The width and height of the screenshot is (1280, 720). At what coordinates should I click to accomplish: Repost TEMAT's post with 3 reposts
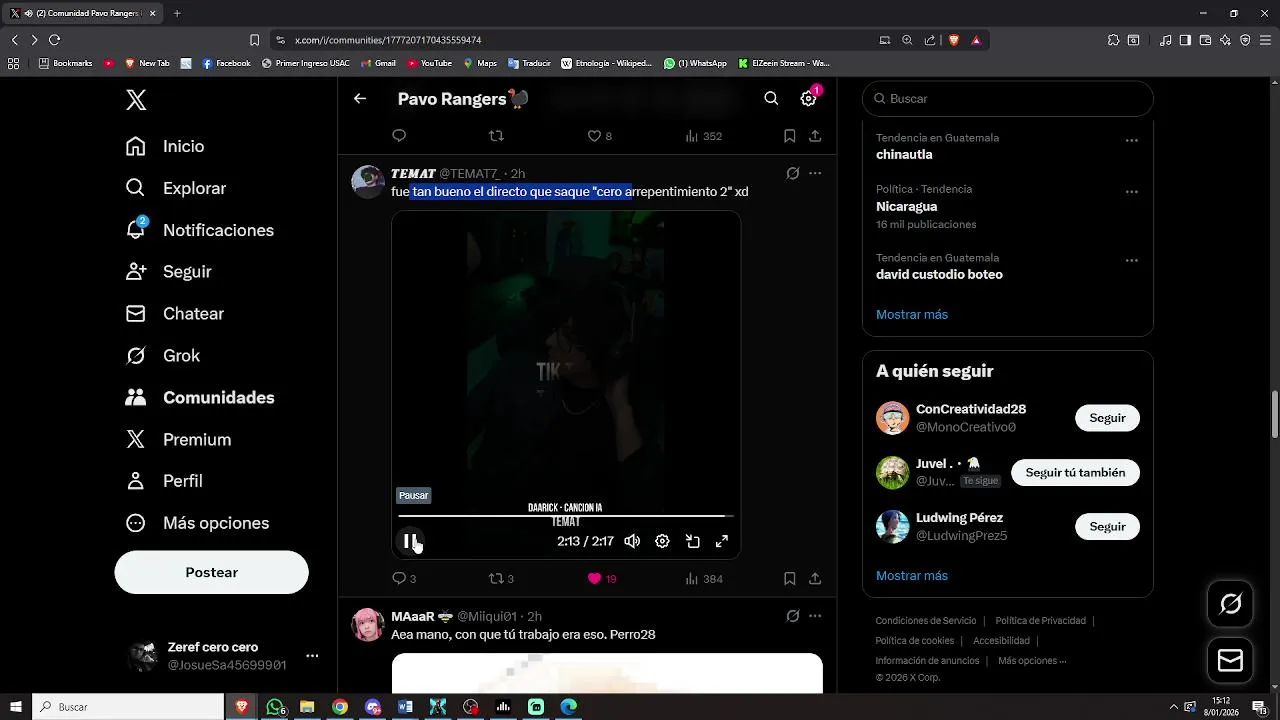(x=501, y=578)
